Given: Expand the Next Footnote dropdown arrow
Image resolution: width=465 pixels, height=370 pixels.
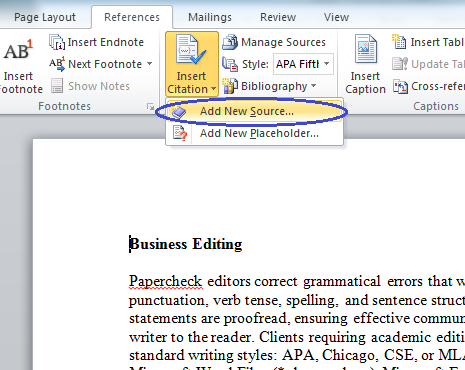Looking at the screenshot, I should (x=149, y=63).
